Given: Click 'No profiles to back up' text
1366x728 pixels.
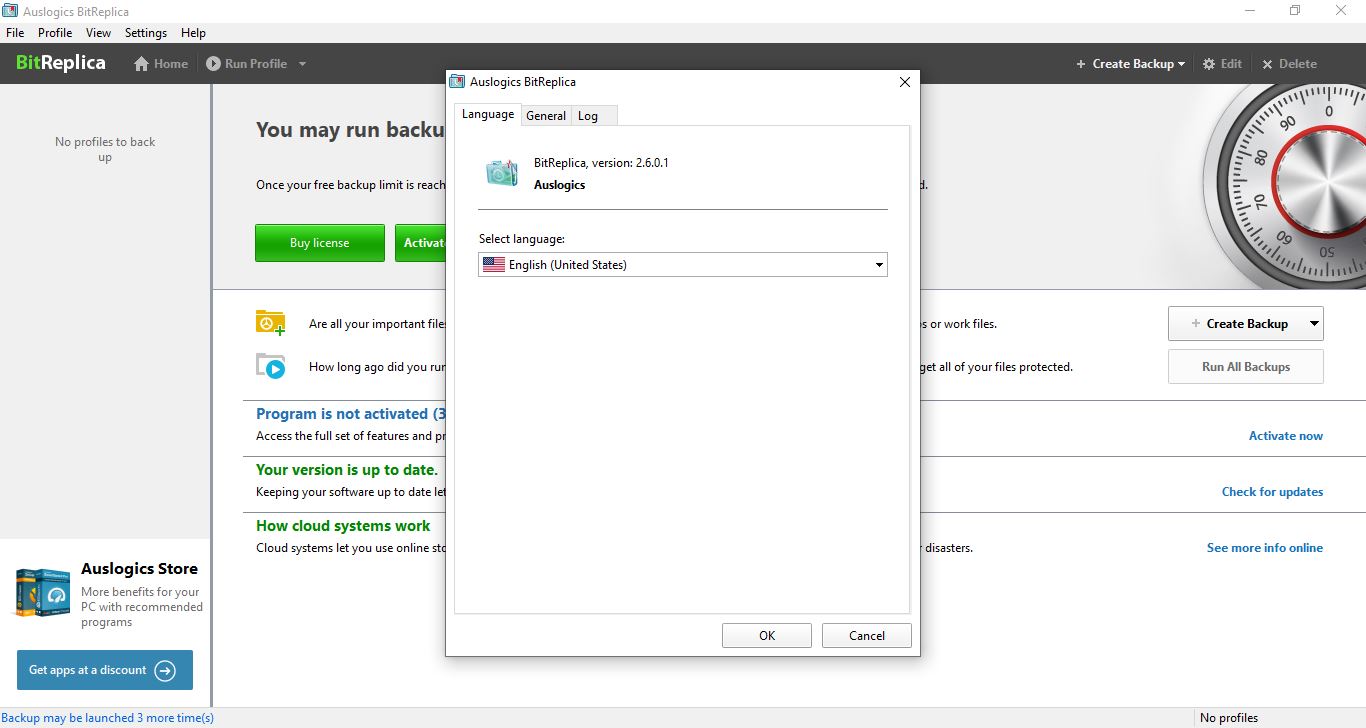Looking at the screenshot, I should (x=105, y=149).
